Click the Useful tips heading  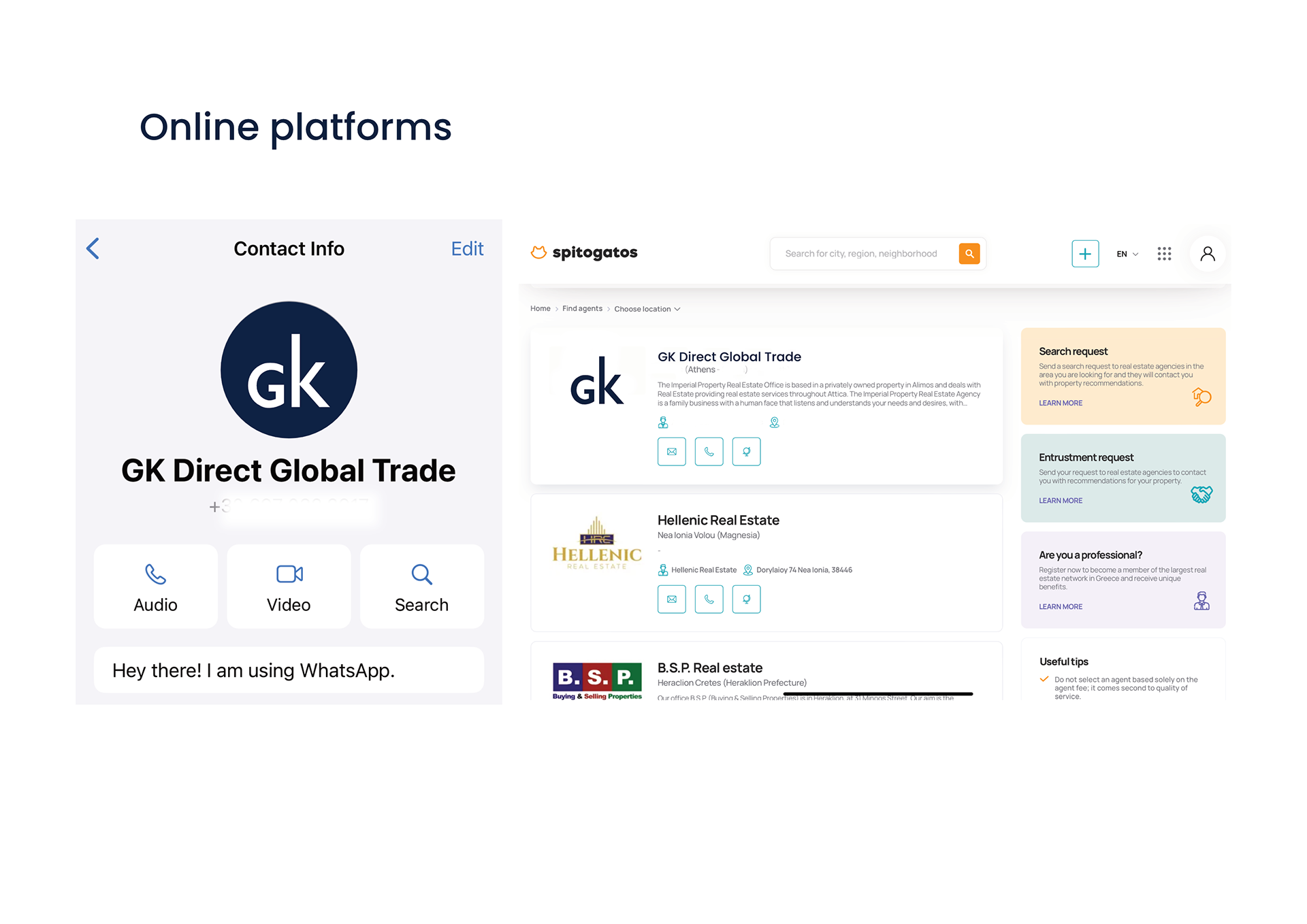1063,661
